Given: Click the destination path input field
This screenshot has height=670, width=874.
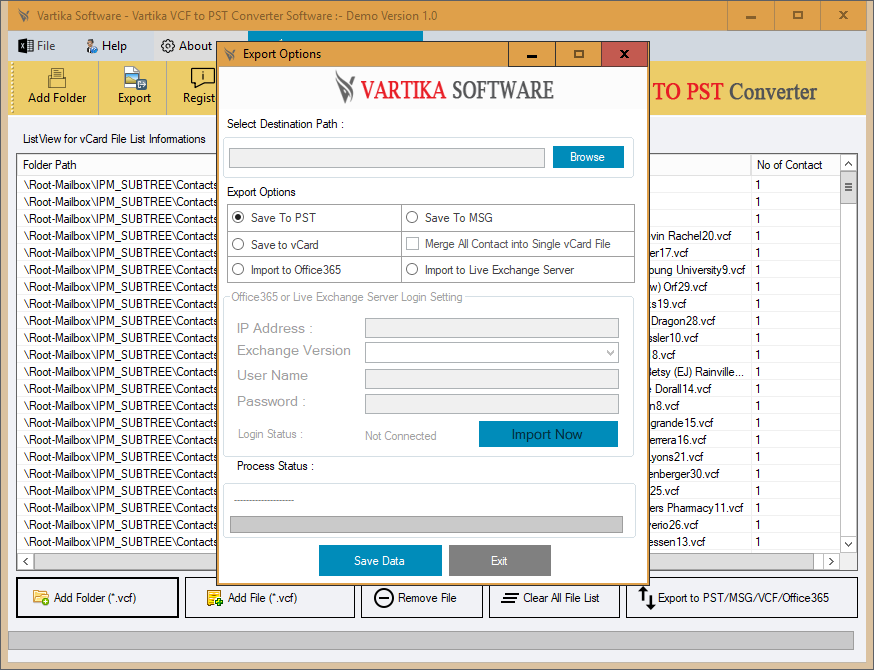Looking at the screenshot, I should tap(387, 158).
